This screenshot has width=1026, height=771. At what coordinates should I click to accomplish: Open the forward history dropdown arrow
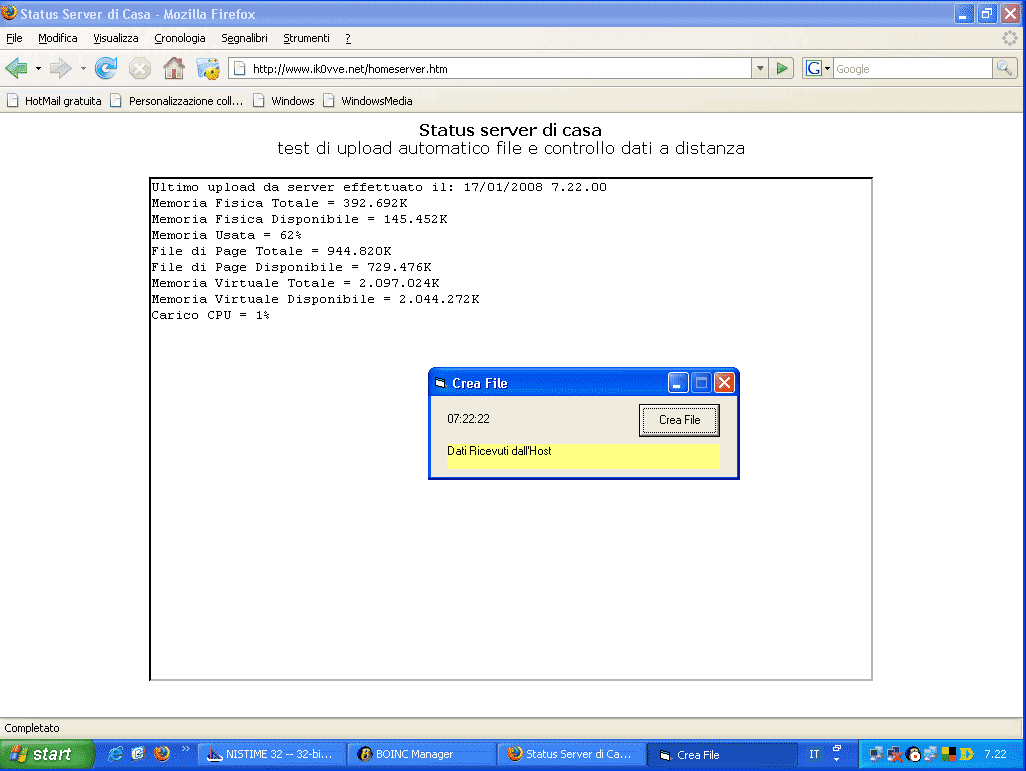click(83, 68)
